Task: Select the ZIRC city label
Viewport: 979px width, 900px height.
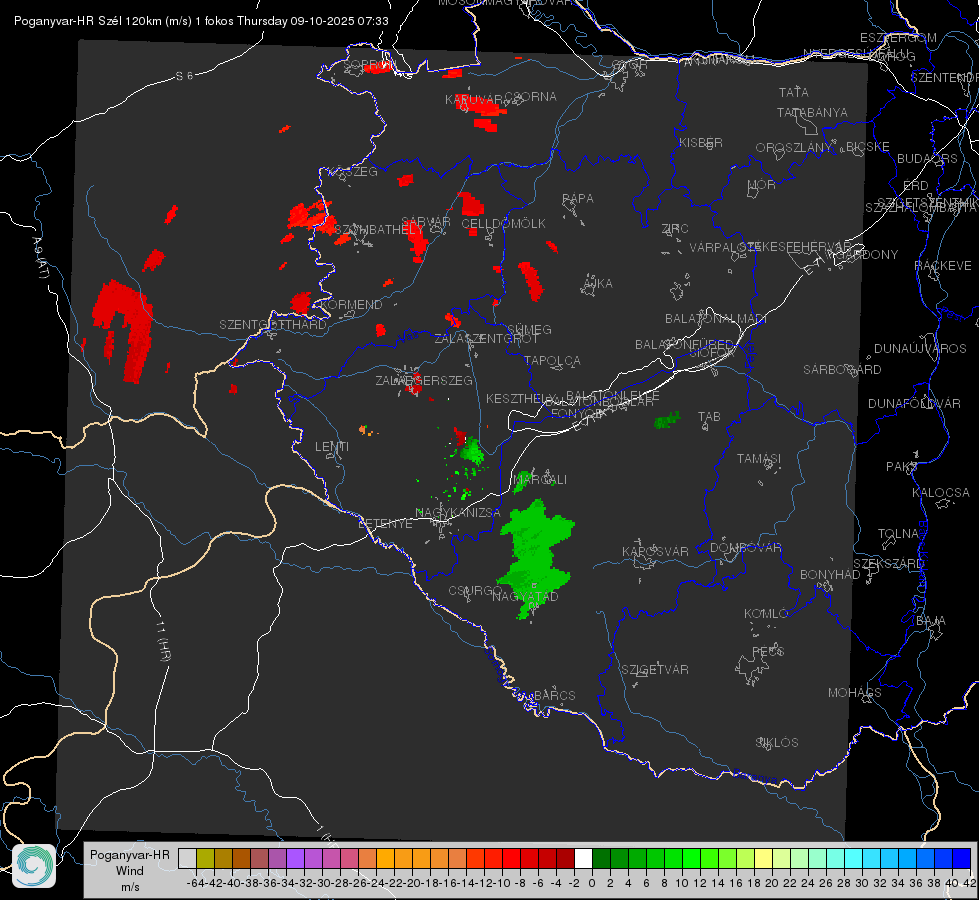Action: pyautogui.click(x=675, y=229)
